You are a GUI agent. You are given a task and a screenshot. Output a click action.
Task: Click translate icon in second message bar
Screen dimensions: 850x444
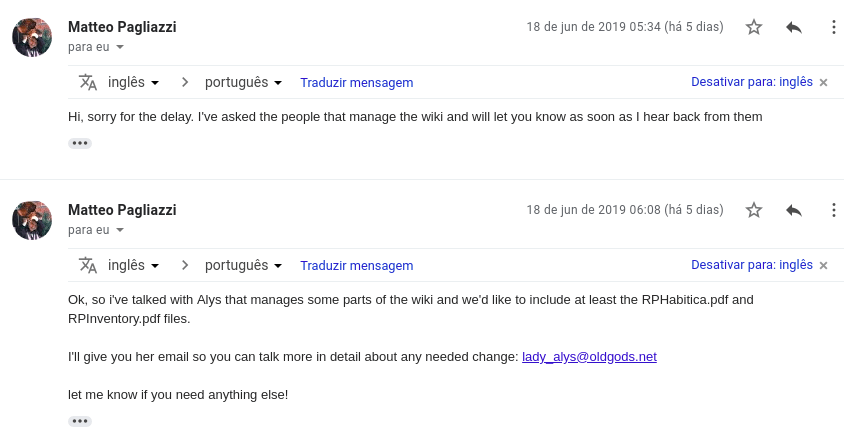[88, 266]
